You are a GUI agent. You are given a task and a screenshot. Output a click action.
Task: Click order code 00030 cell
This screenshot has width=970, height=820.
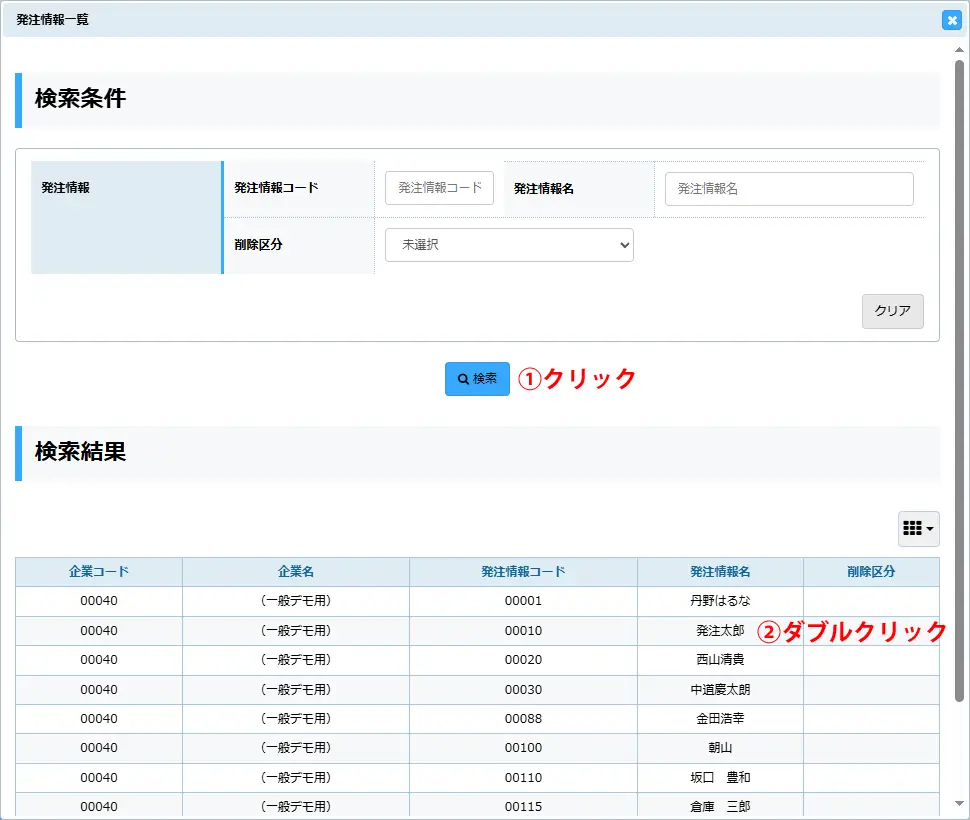[x=523, y=690]
